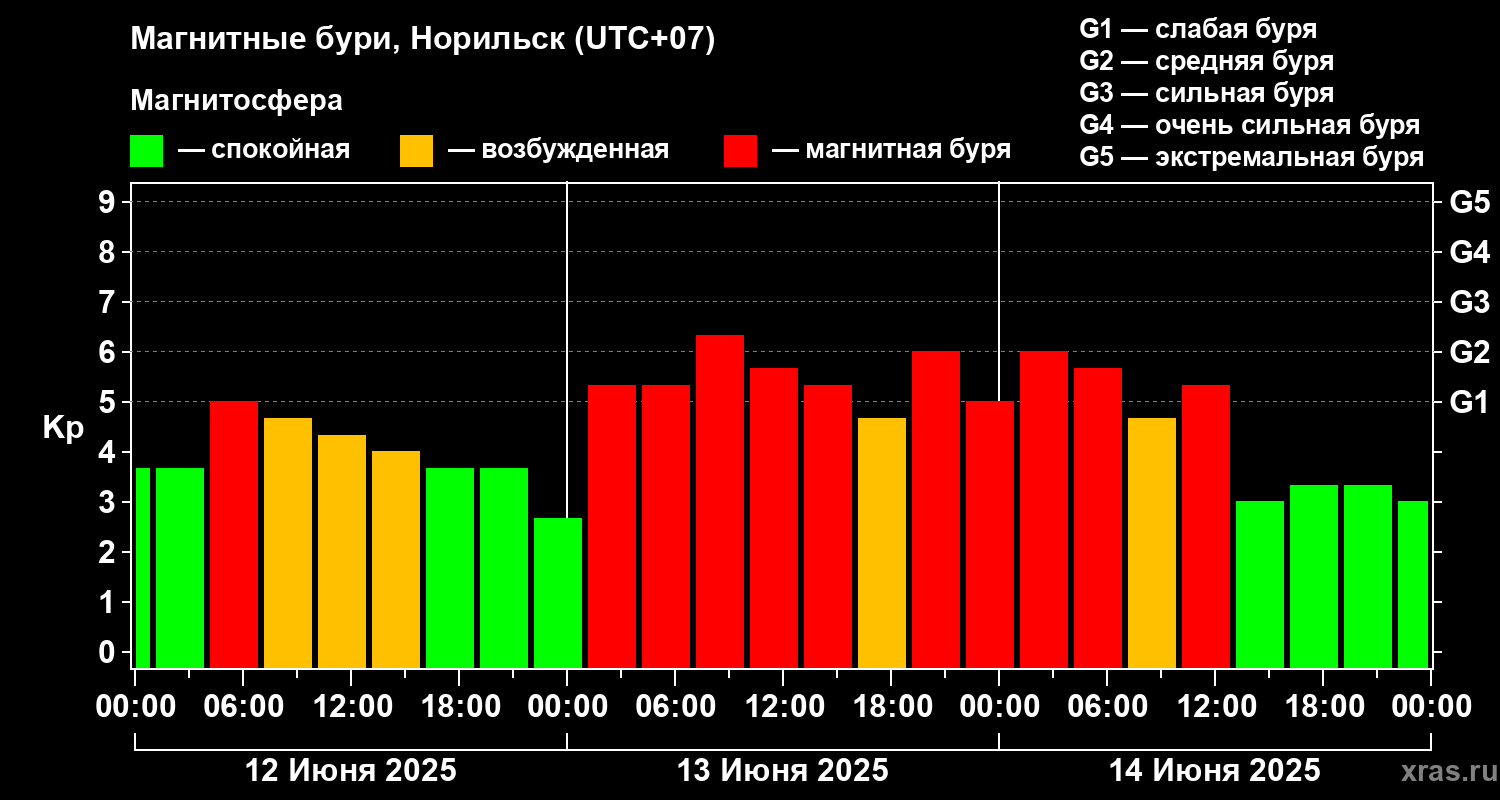Click the only yellow bar on 13 Июня

(x=882, y=542)
